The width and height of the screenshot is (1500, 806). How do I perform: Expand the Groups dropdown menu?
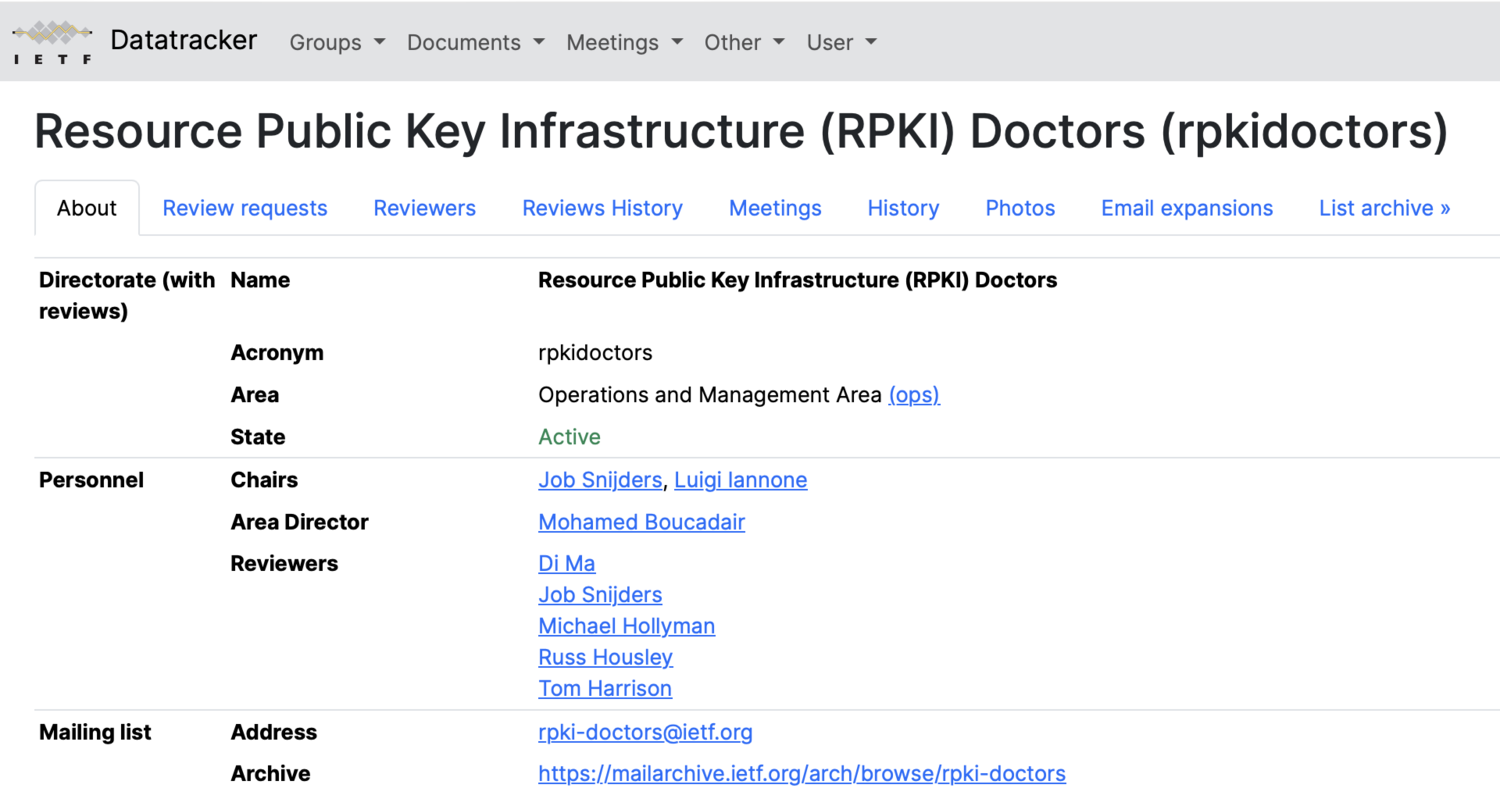coord(337,42)
